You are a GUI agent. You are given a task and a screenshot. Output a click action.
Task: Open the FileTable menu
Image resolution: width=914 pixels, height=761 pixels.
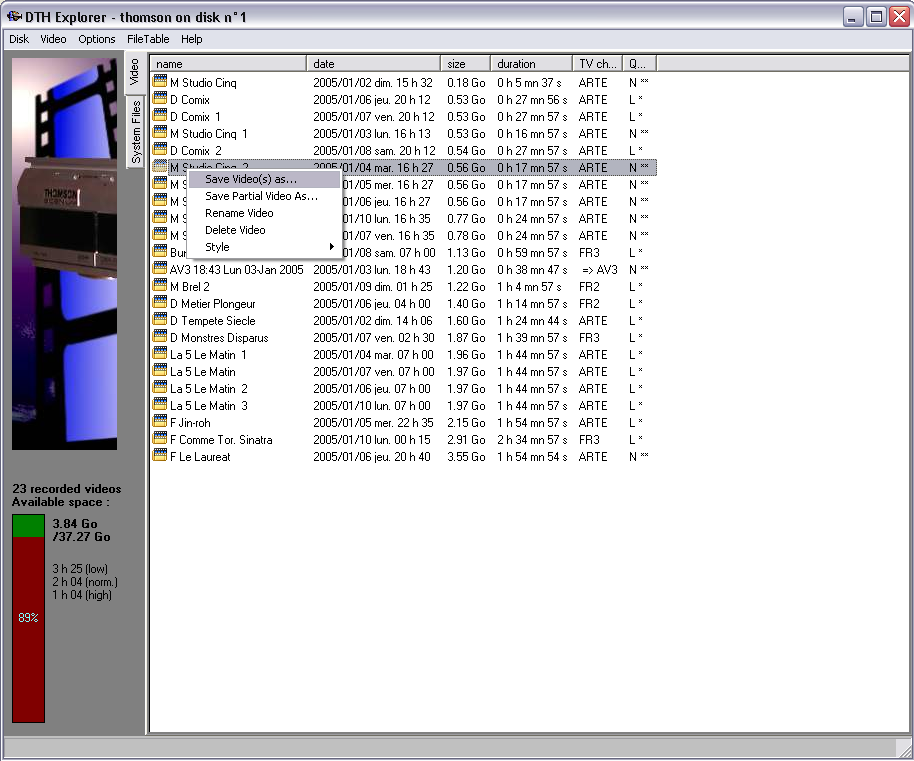[x=148, y=39]
